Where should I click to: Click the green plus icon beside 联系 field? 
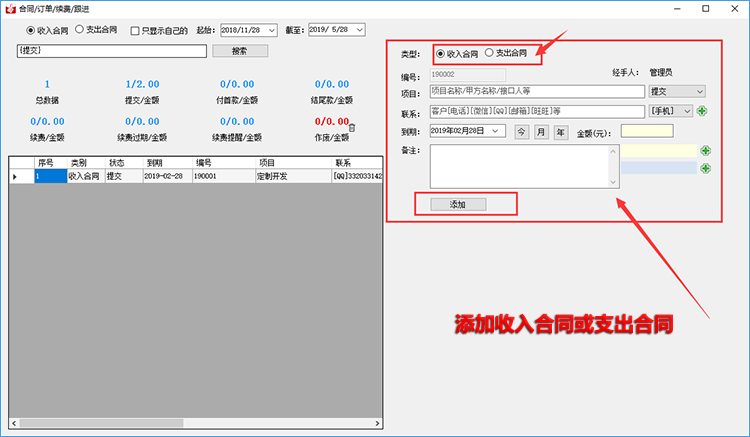pos(702,111)
